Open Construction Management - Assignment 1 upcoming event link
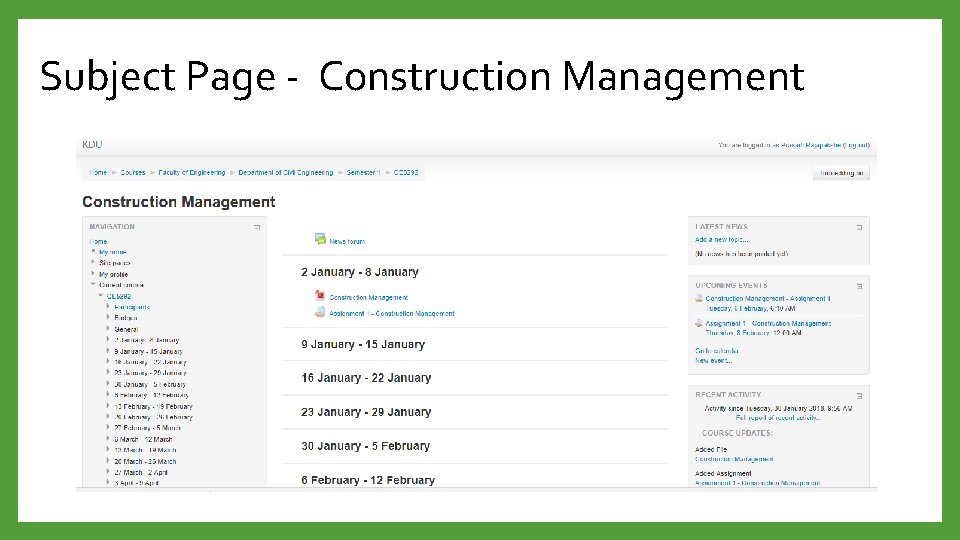The width and height of the screenshot is (960, 540). click(768, 299)
